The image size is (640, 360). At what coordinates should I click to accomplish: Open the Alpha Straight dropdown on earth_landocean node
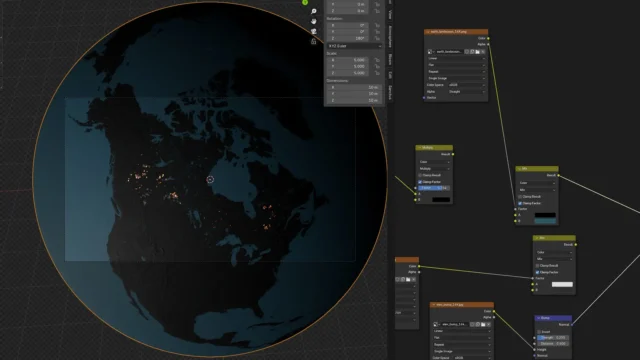[467, 91]
